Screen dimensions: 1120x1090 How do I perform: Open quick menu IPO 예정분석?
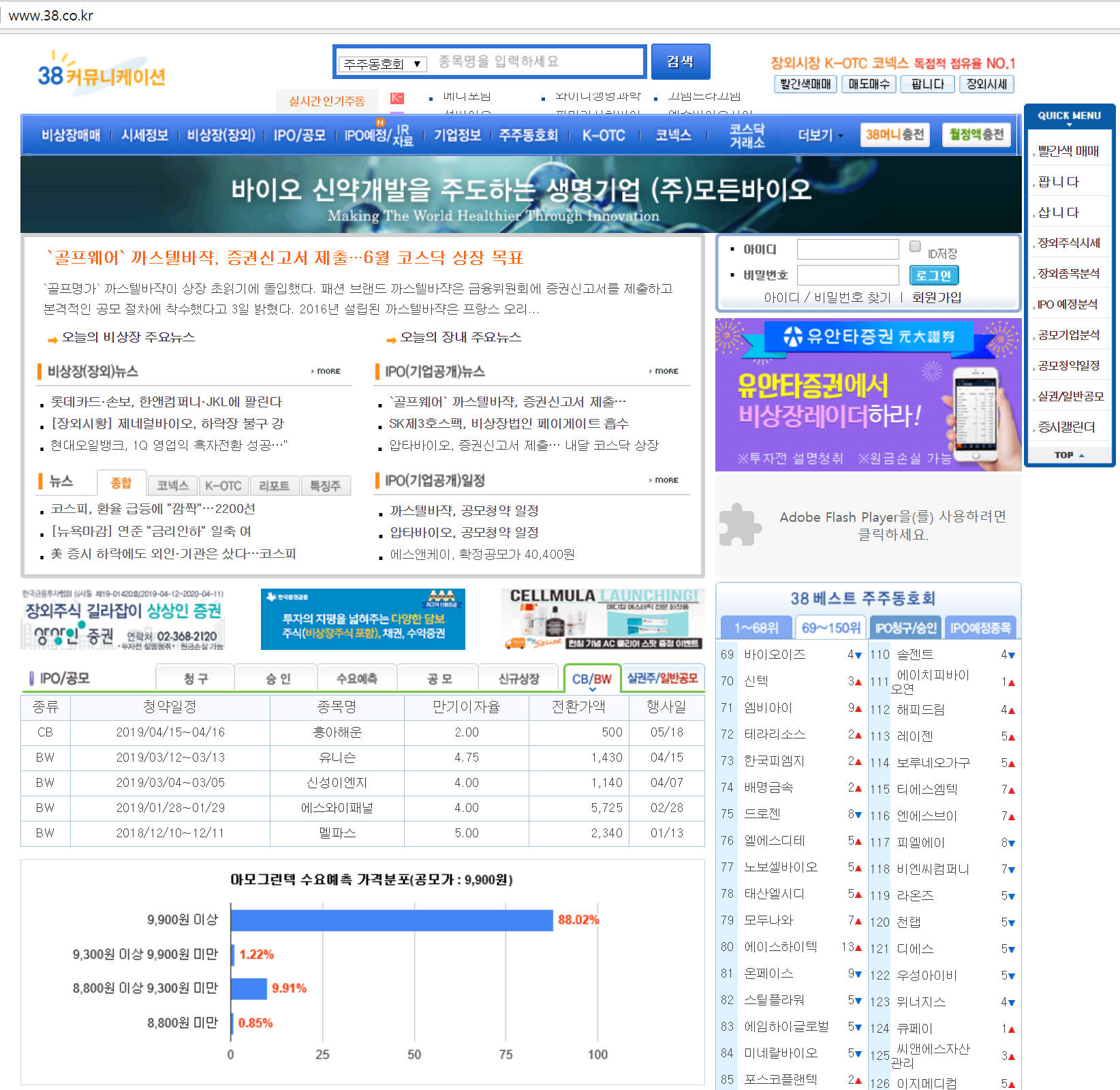(x=1067, y=305)
